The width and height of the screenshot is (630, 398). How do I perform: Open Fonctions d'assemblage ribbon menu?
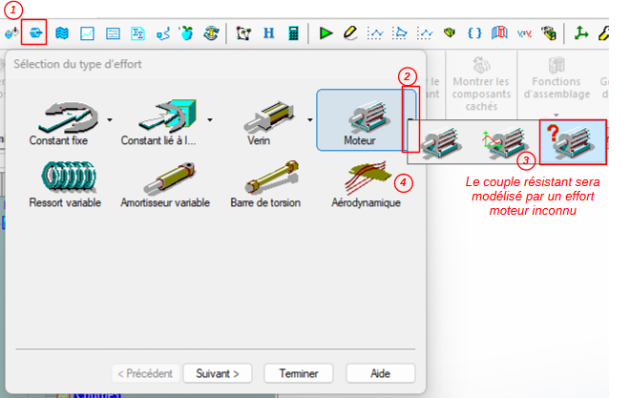coord(556,85)
